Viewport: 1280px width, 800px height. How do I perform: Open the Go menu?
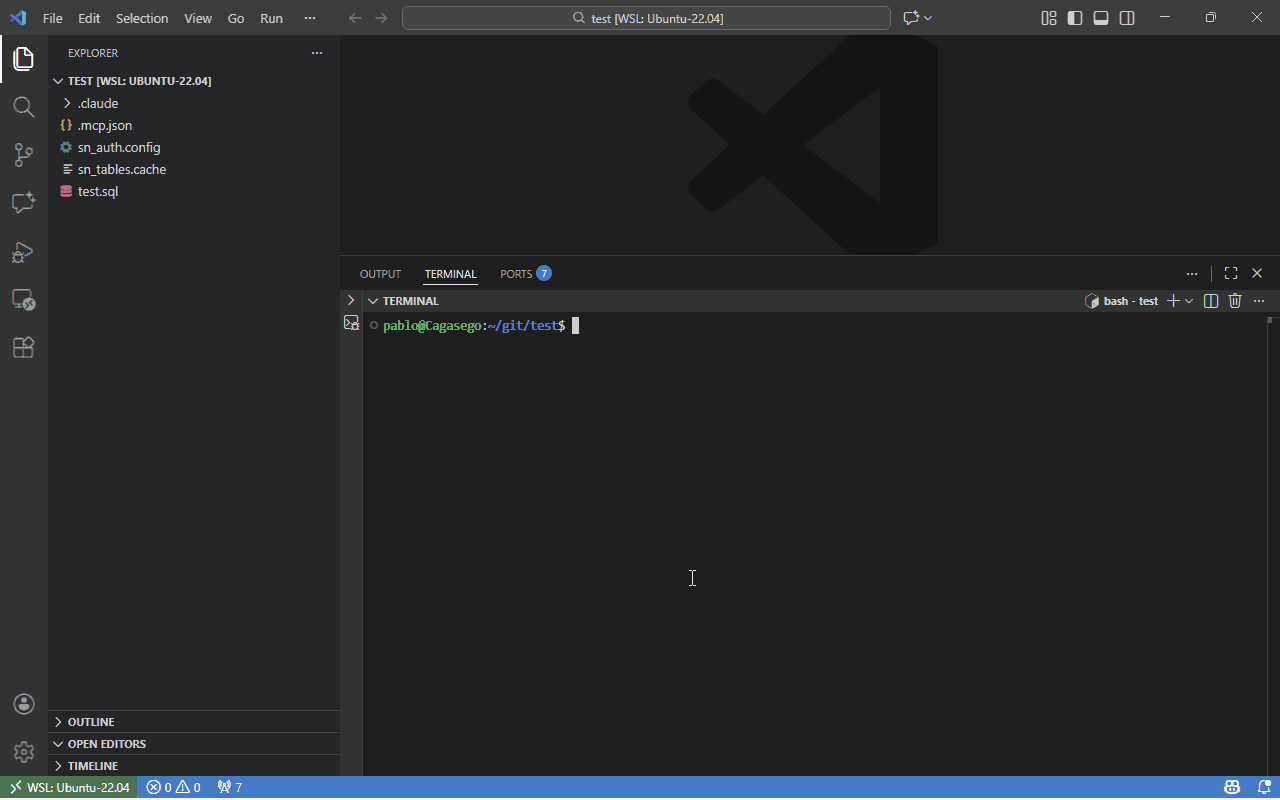pos(236,18)
